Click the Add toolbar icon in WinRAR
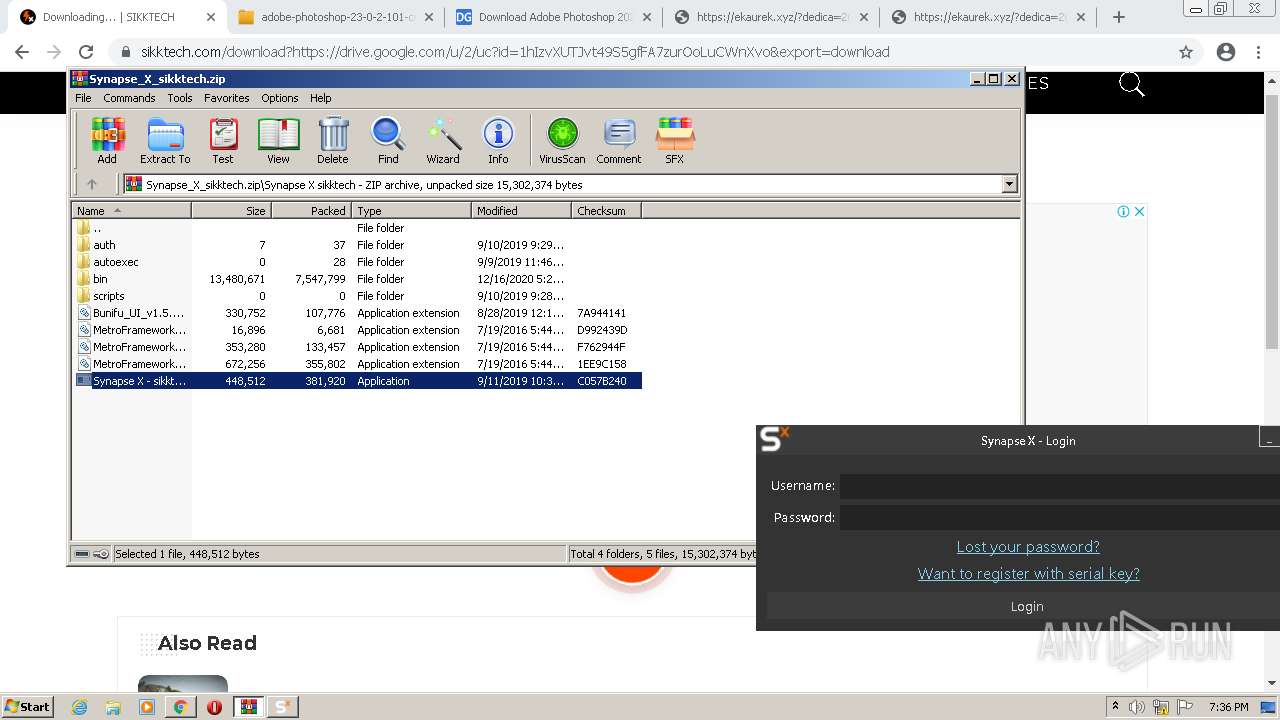 [107, 140]
